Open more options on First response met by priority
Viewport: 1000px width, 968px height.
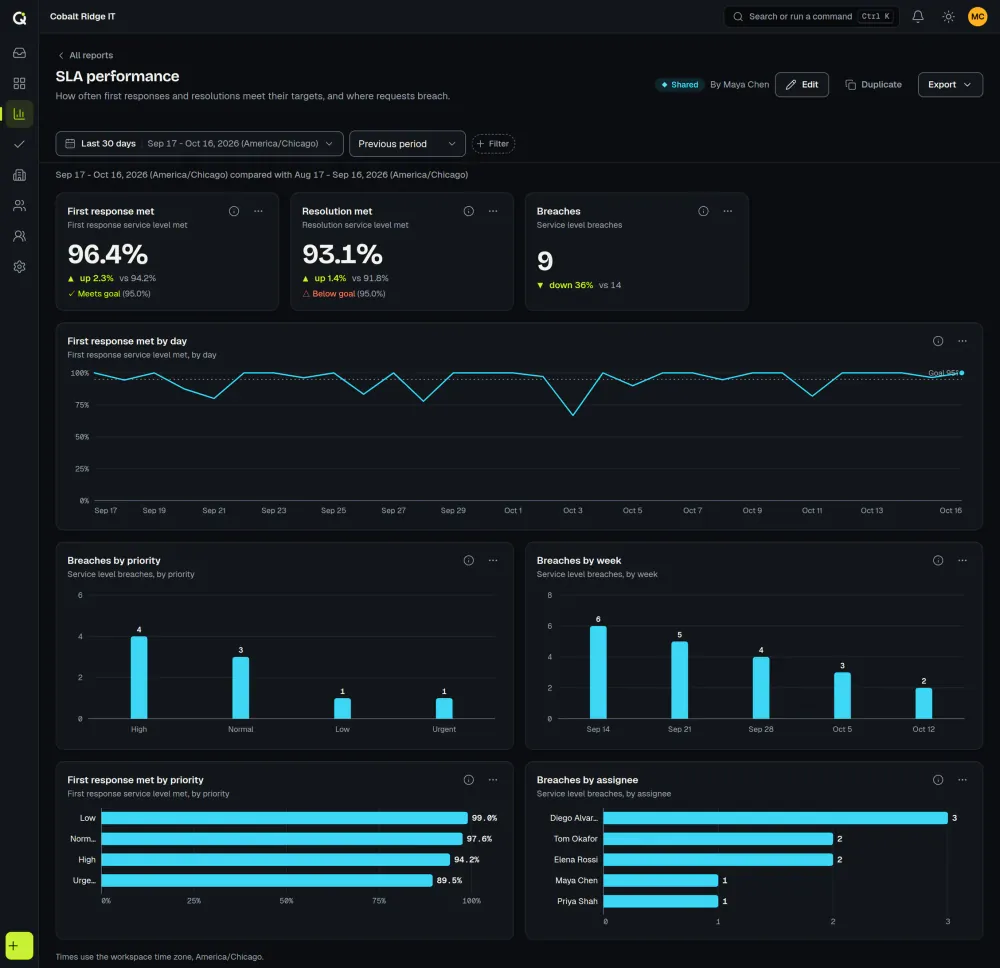tap(493, 780)
